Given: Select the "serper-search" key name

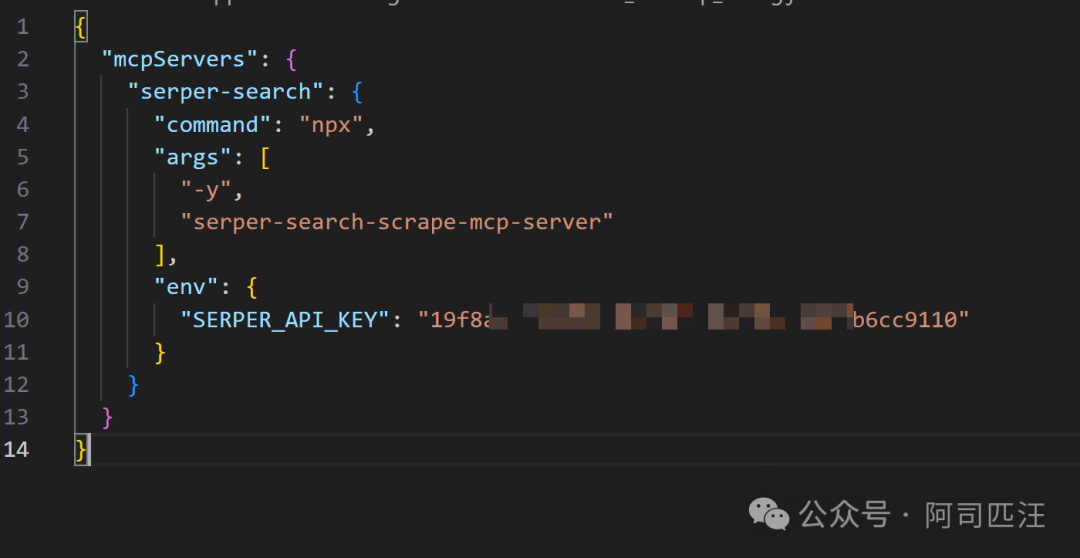Looking at the screenshot, I should [226, 92].
